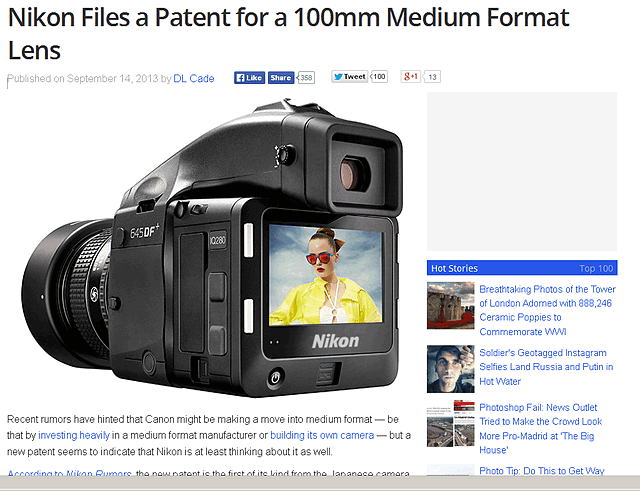Click the Facebook 358 count bubble
This screenshot has width=640, height=491.
click(306, 78)
